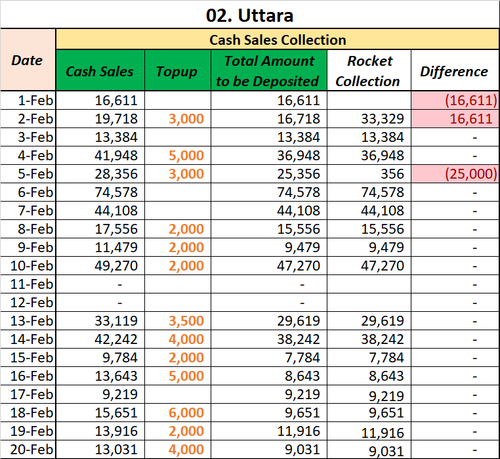Click the 9,784 cash sales cell
Screen dimensions: 500x459
pos(100,357)
